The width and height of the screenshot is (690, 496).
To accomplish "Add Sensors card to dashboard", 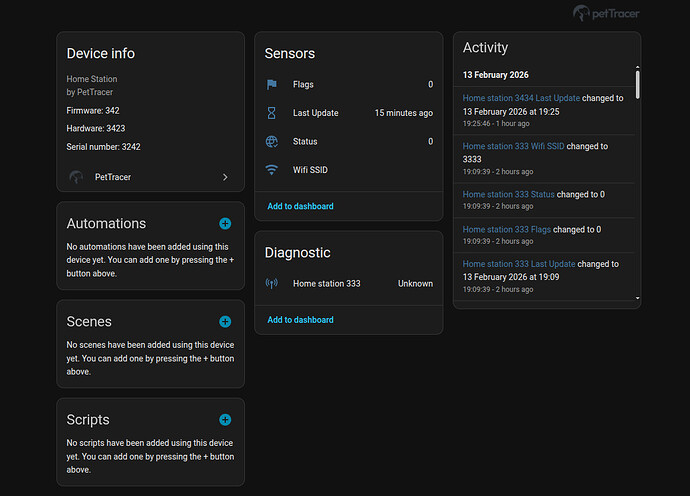I will pyautogui.click(x=300, y=206).
